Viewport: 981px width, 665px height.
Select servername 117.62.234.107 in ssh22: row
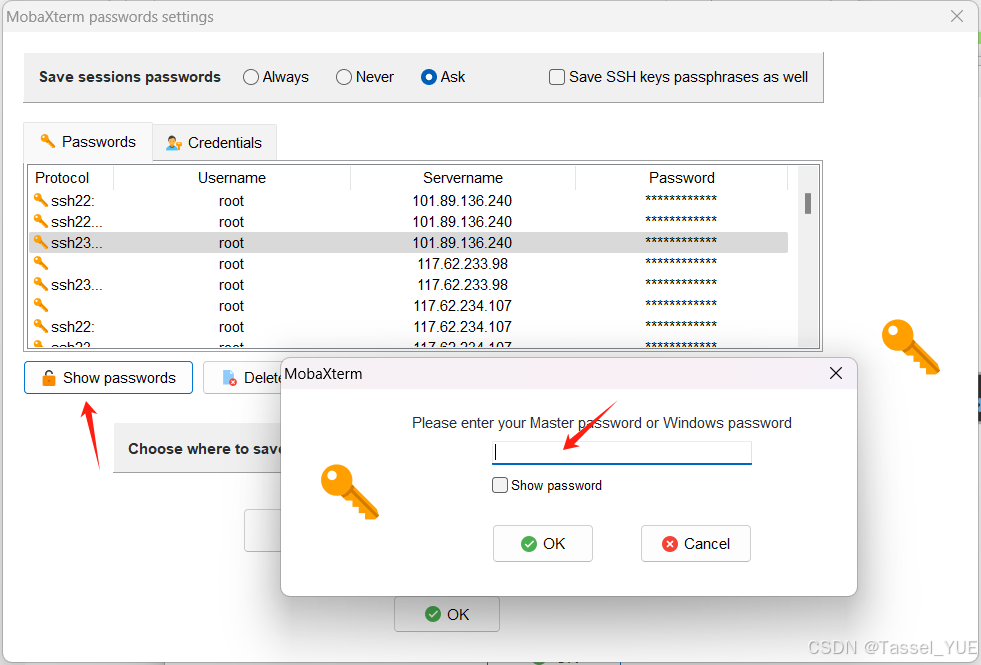tap(462, 327)
